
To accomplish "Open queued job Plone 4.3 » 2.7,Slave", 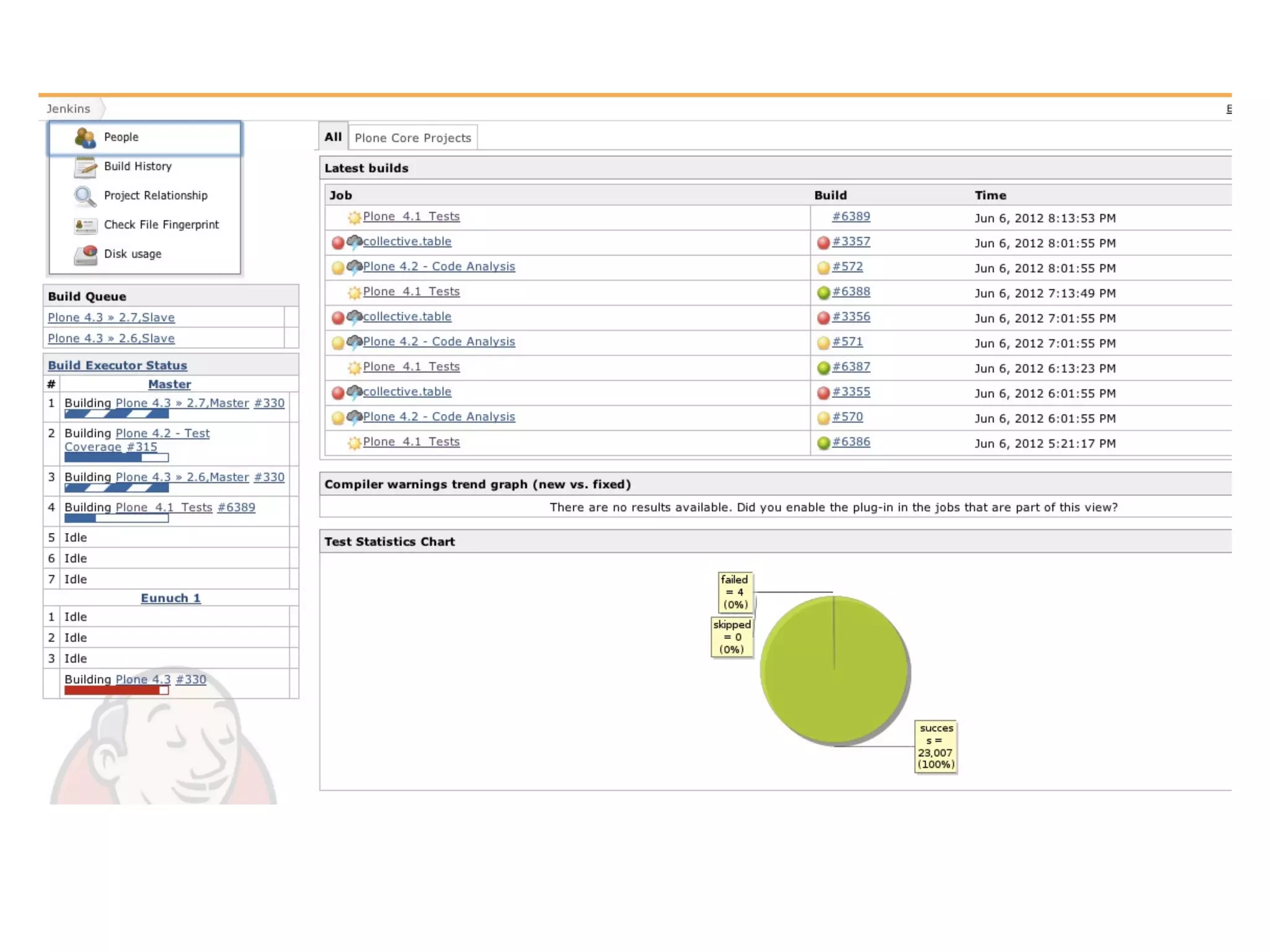I will (111, 317).
